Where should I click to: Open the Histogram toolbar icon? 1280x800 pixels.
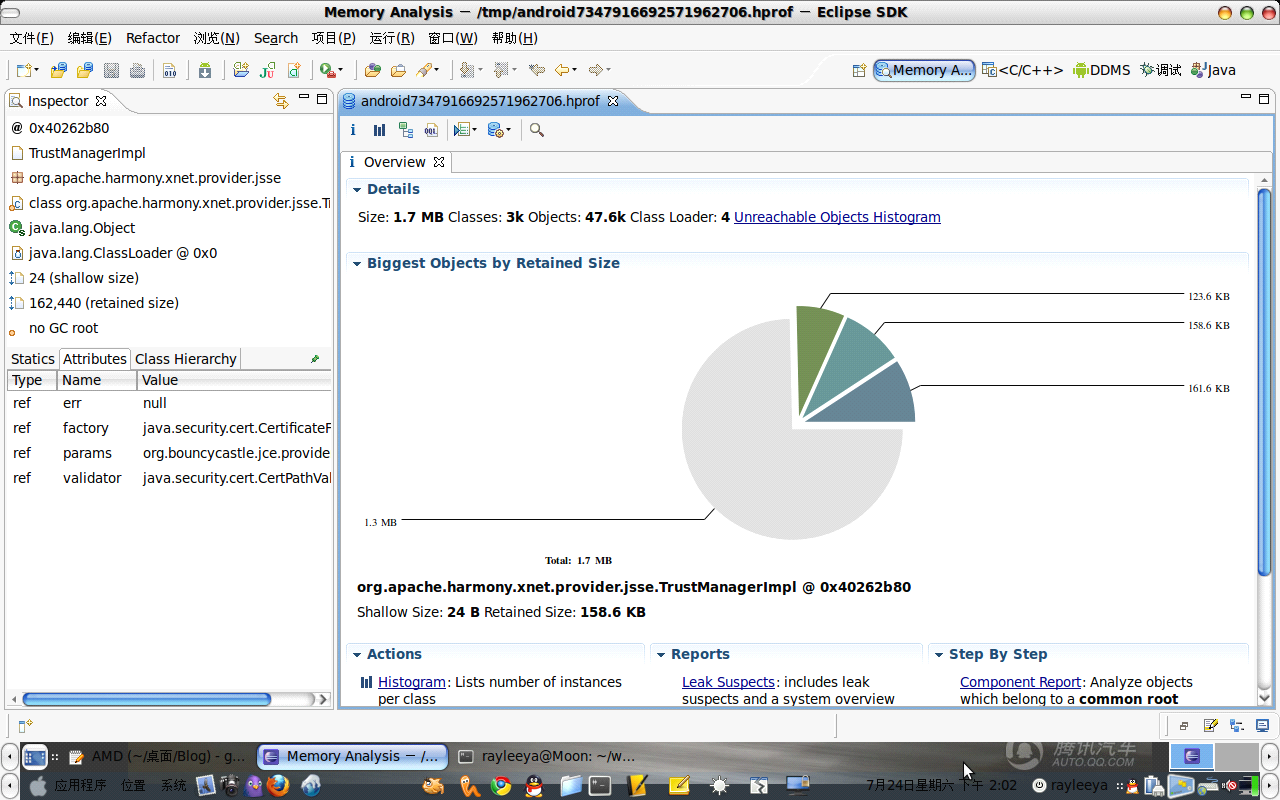tap(379, 130)
